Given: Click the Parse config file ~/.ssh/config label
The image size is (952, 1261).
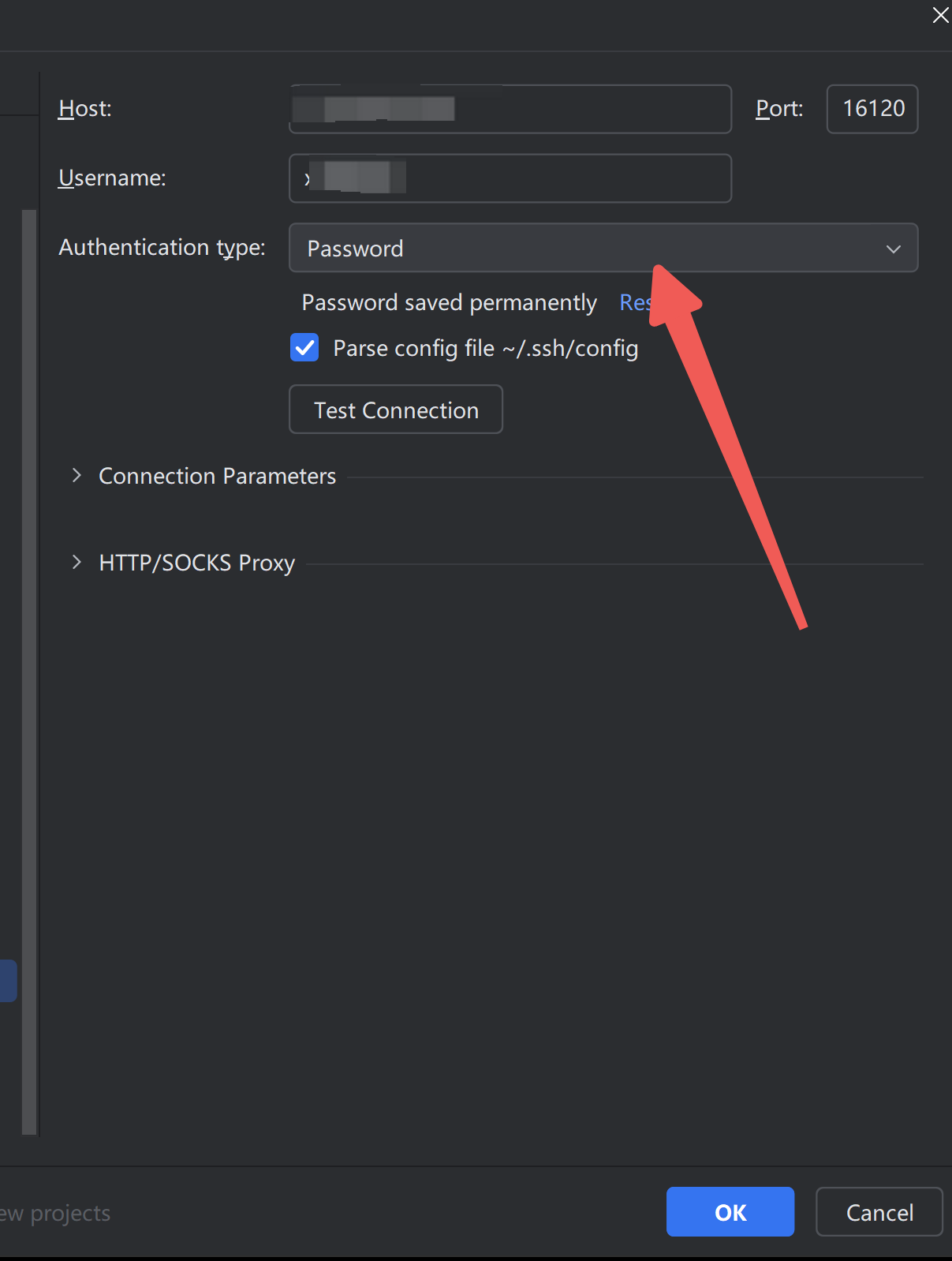Looking at the screenshot, I should coord(486,348).
